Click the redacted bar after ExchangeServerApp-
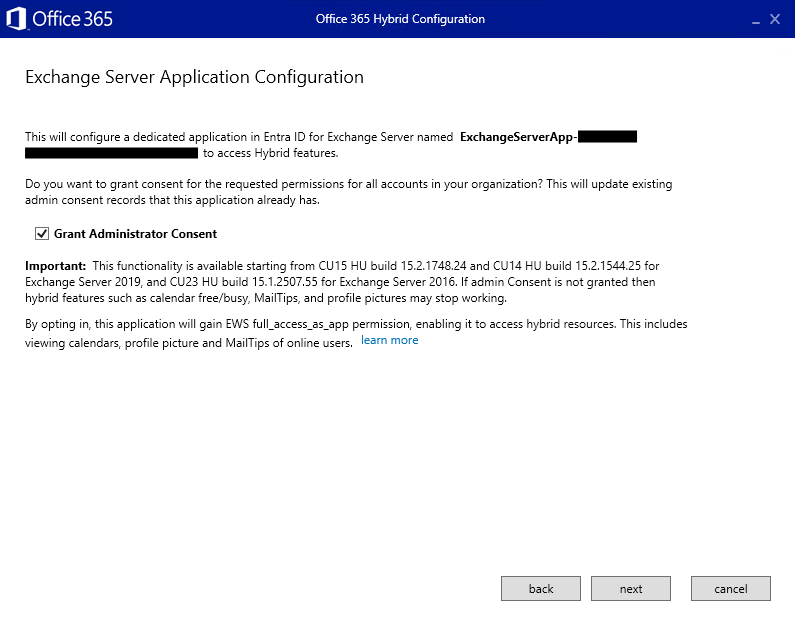Image resolution: width=795 pixels, height=625 pixels. pyautogui.click(x=607, y=136)
